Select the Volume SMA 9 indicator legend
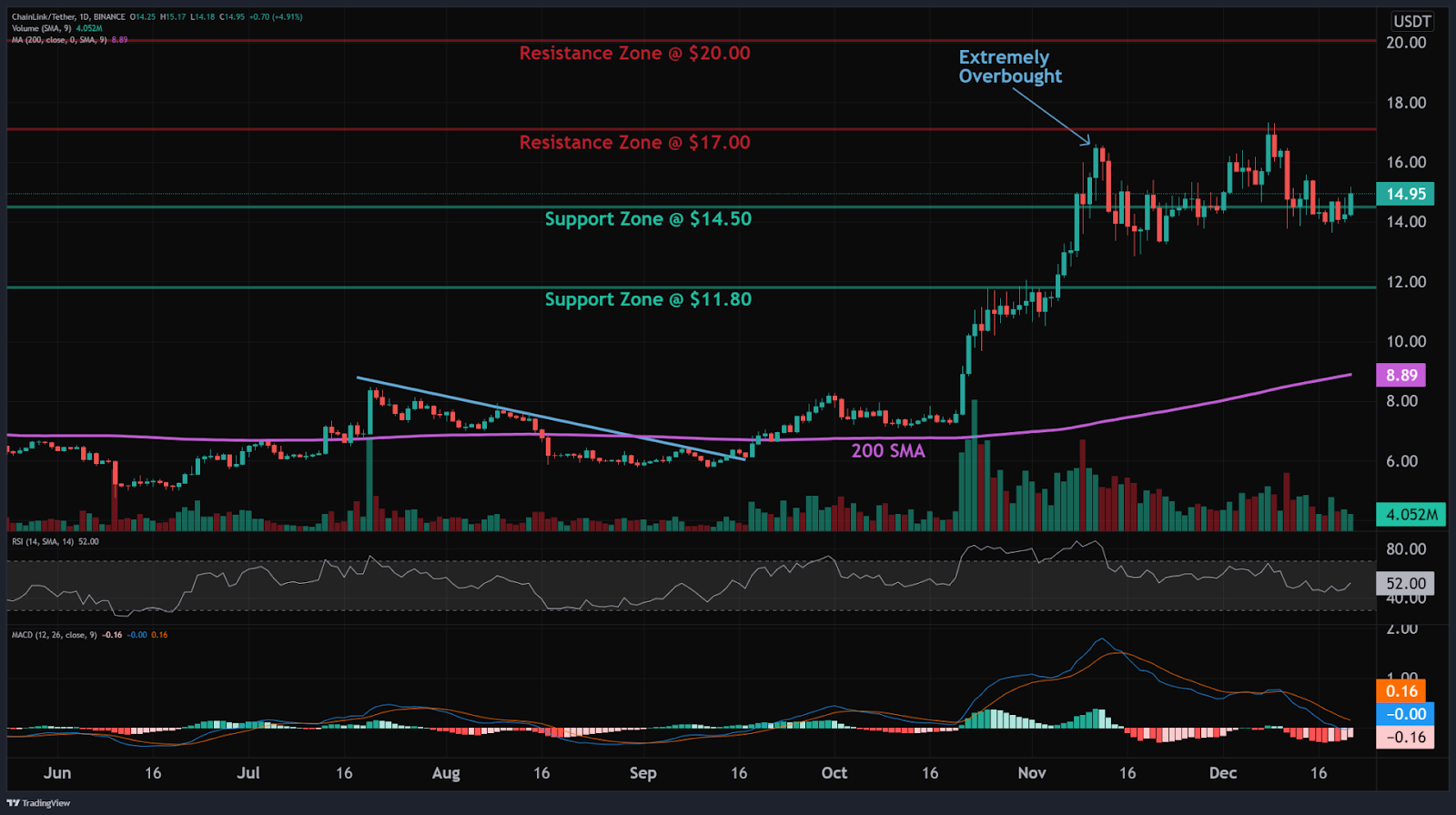Viewport: 1456px width, 815px height. [56, 28]
